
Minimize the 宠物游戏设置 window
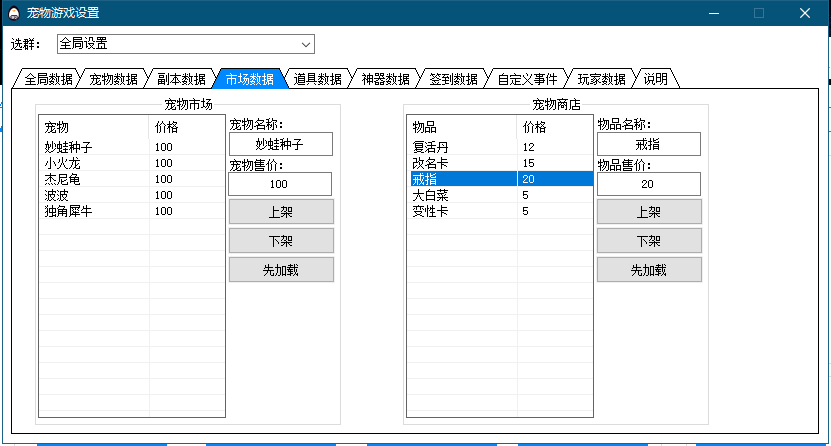coord(714,13)
